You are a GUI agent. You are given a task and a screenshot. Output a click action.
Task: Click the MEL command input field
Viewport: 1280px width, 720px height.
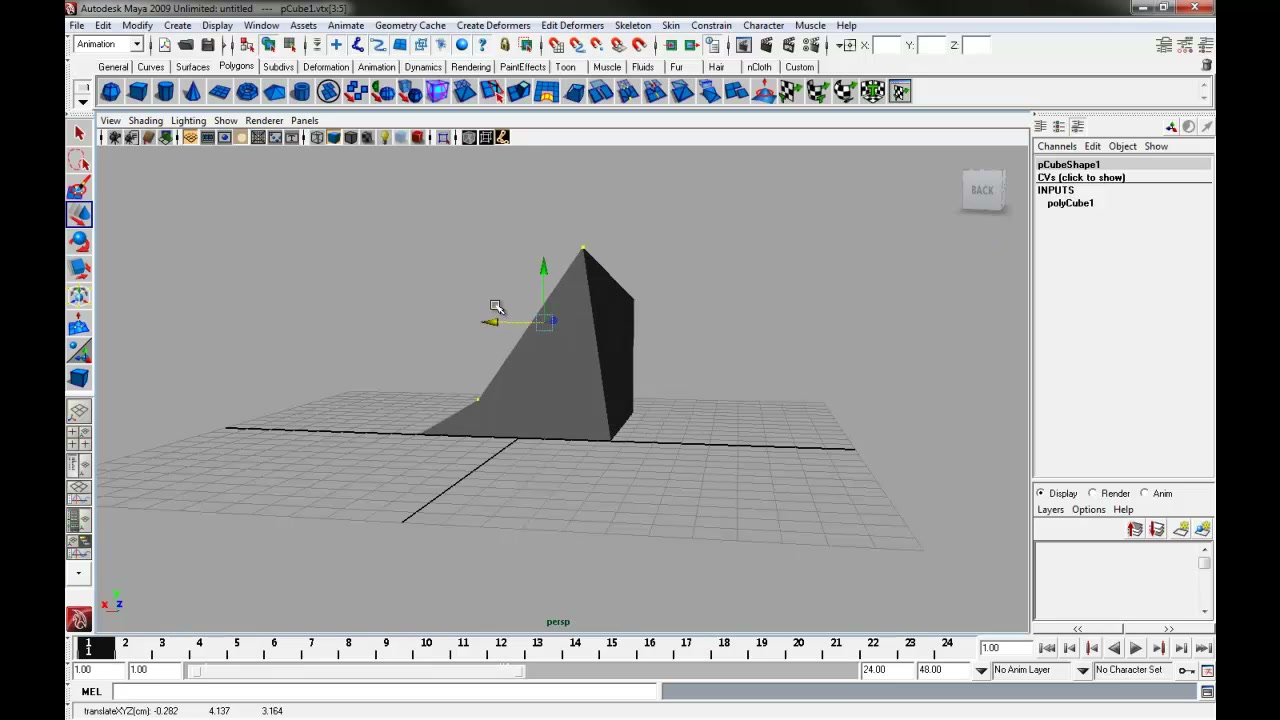pyautogui.click(x=386, y=691)
